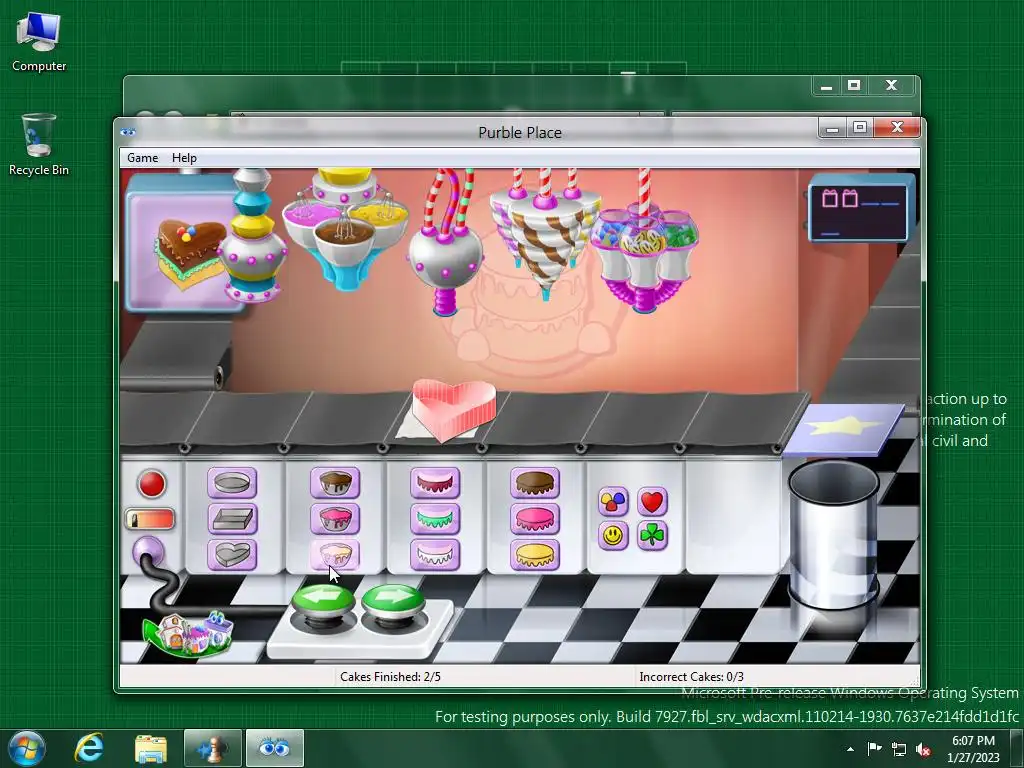Click the pan shape dispenser machine
1024x768 pixels.
pos(253,235)
